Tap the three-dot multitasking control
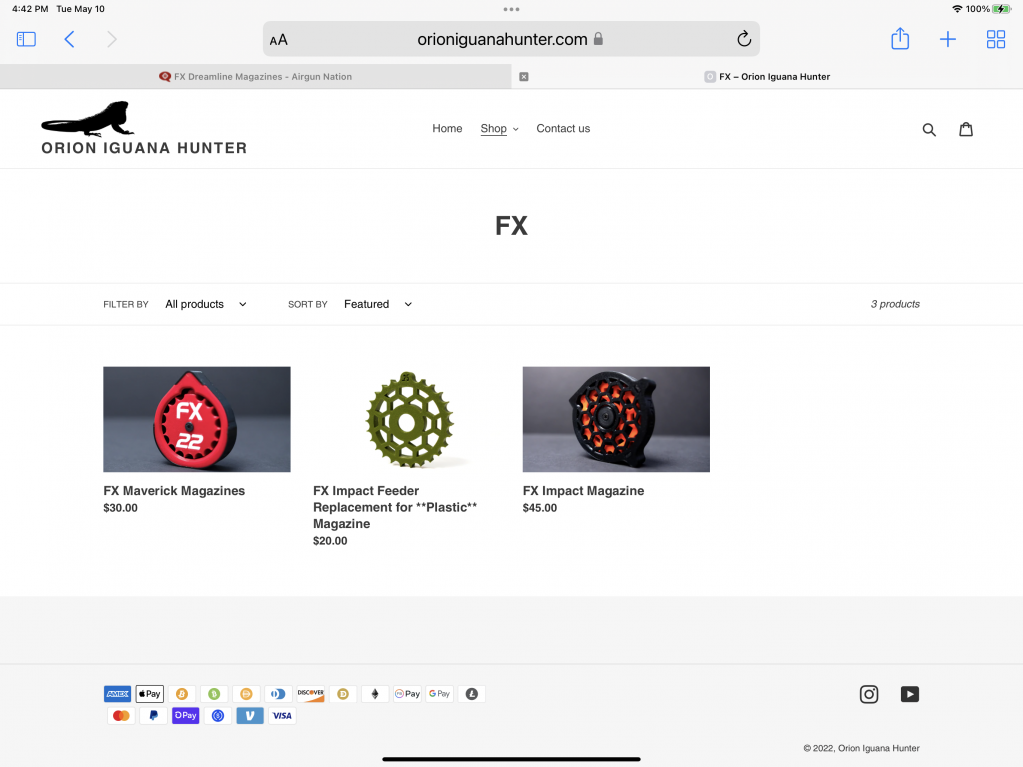 coord(512,9)
